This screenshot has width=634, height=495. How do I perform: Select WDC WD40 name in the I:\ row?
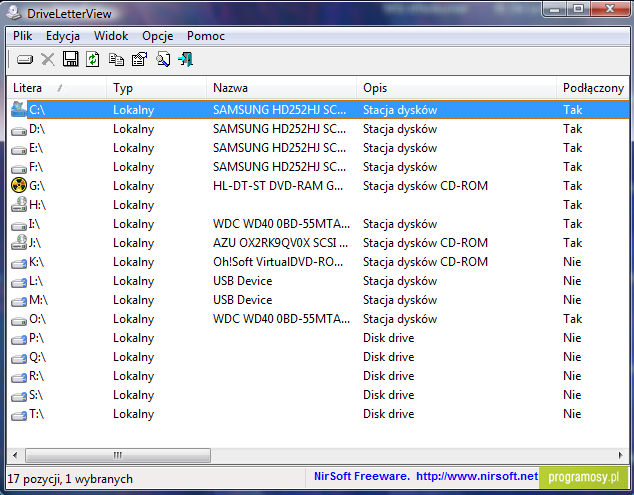click(x=281, y=224)
